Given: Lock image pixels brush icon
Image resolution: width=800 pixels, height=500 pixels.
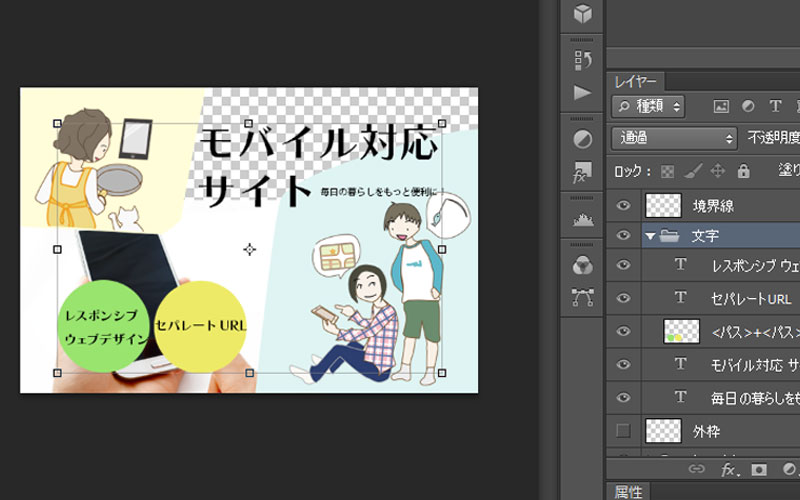Looking at the screenshot, I should (x=692, y=170).
